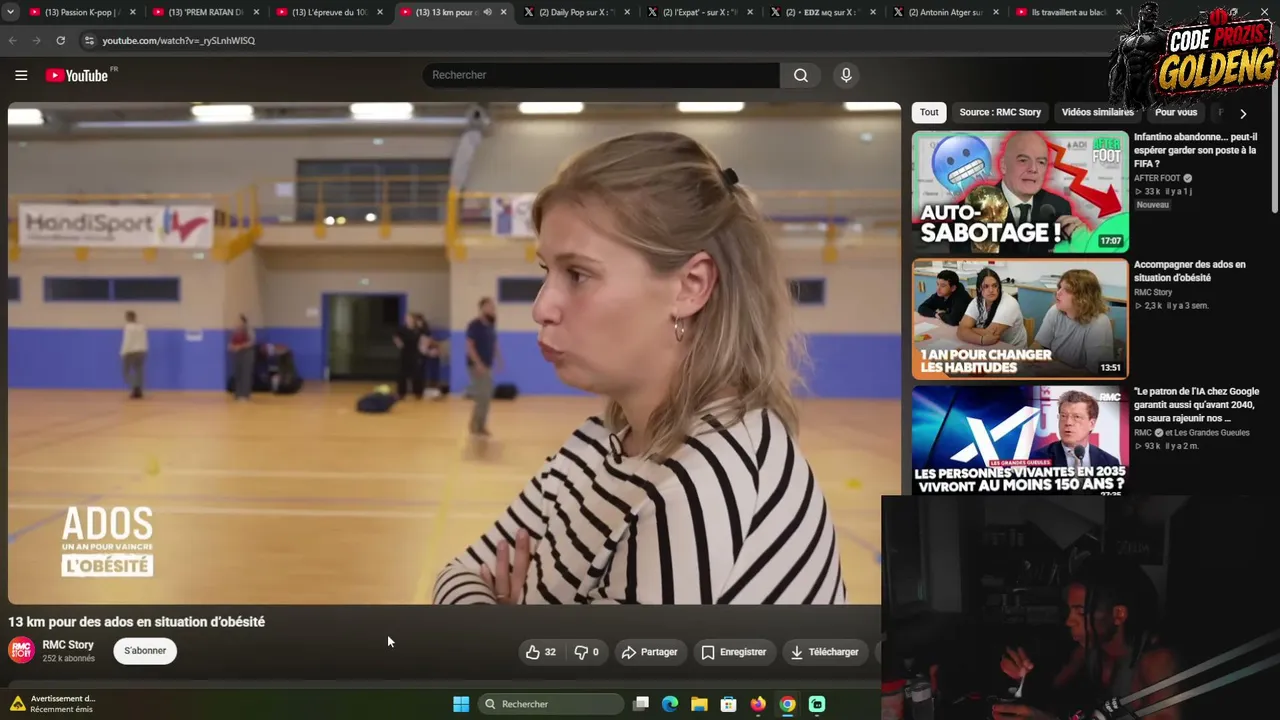Select the 'Tout' filter chip
Image resolution: width=1280 pixels, height=720 pixels.
tap(929, 112)
